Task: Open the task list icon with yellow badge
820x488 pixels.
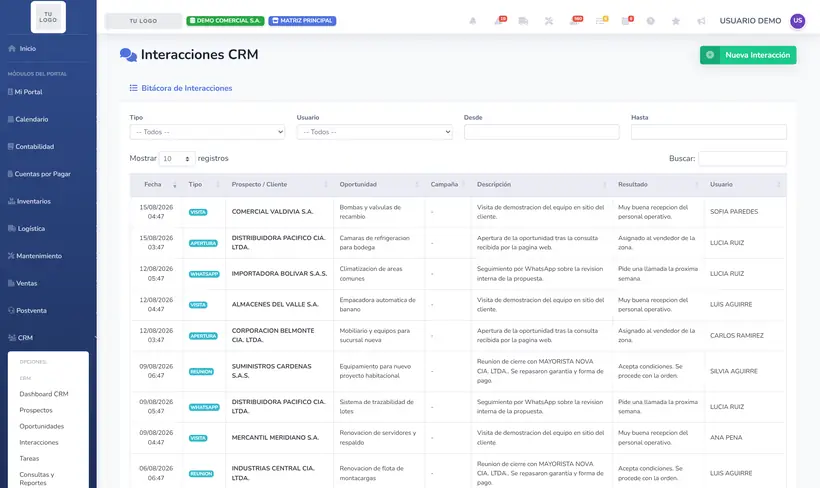Action: coord(601,20)
